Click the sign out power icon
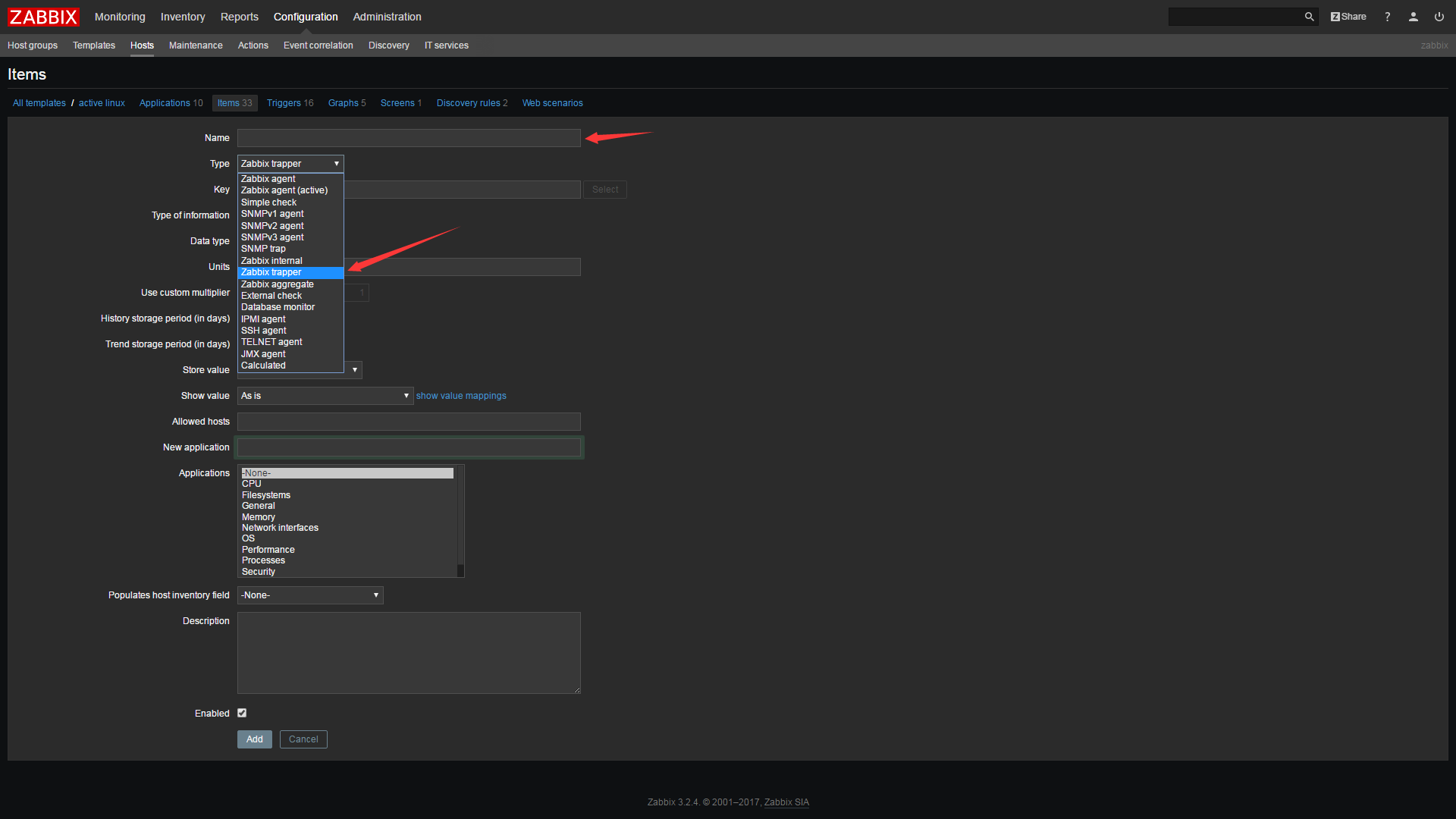Image resolution: width=1456 pixels, height=819 pixels. pyautogui.click(x=1439, y=17)
